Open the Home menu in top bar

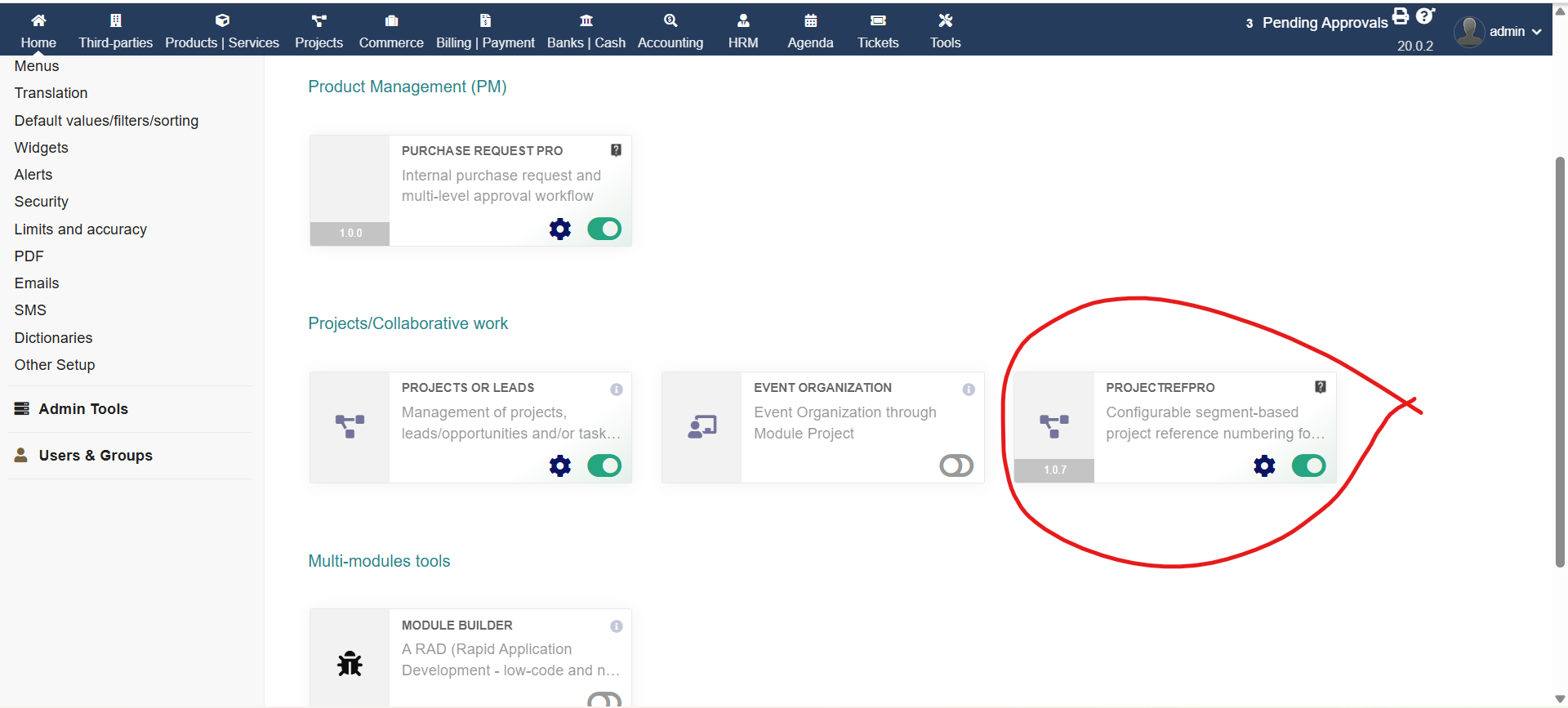(38, 31)
